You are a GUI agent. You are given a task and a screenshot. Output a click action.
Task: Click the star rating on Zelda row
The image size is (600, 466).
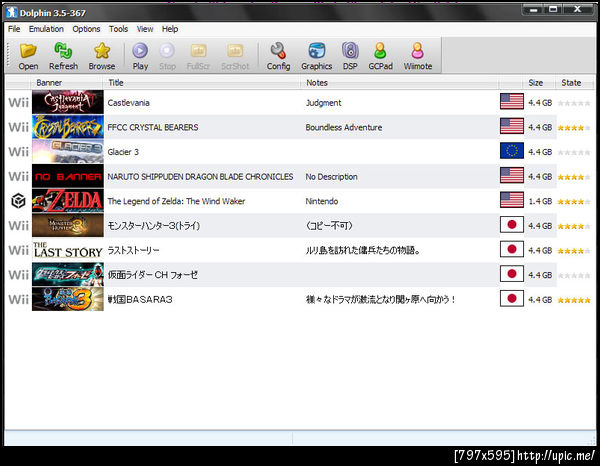574,202
